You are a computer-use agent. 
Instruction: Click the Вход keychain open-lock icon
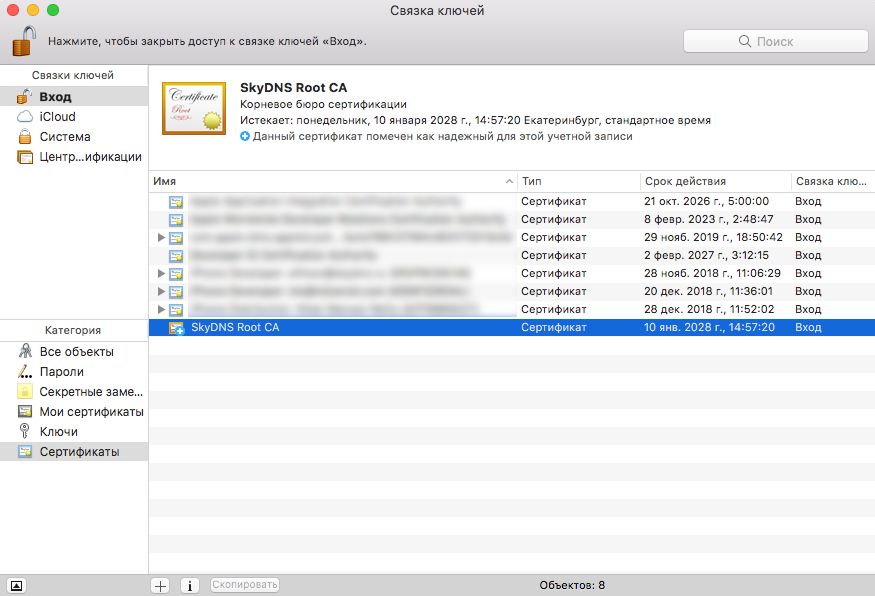click(25, 96)
